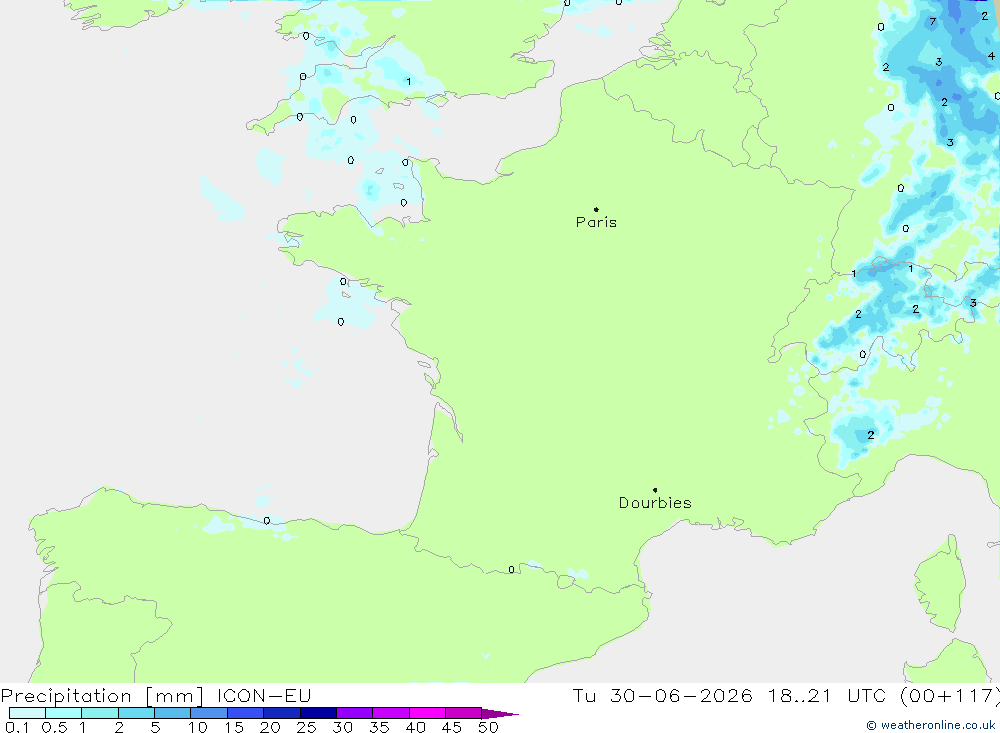Click the 'ICON-EU' model name text
This screenshot has width=1000, height=733.
point(264,696)
